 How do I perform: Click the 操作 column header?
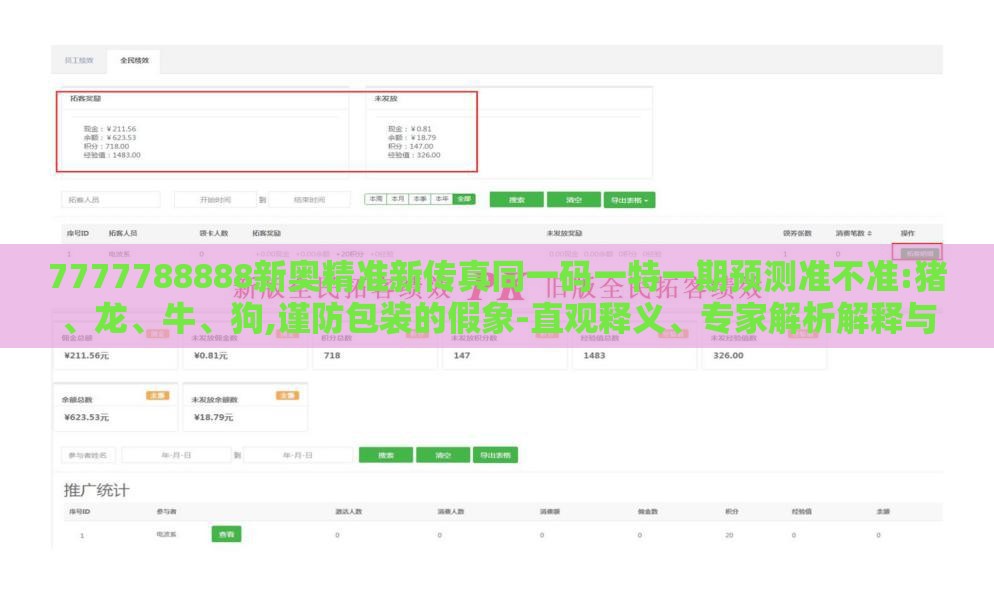(908, 233)
